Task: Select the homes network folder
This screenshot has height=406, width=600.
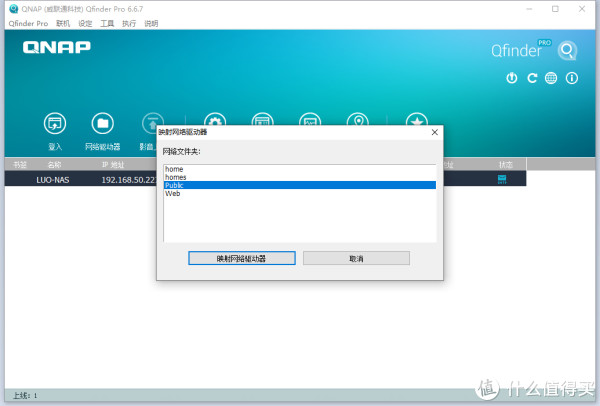Action: point(176,177)
